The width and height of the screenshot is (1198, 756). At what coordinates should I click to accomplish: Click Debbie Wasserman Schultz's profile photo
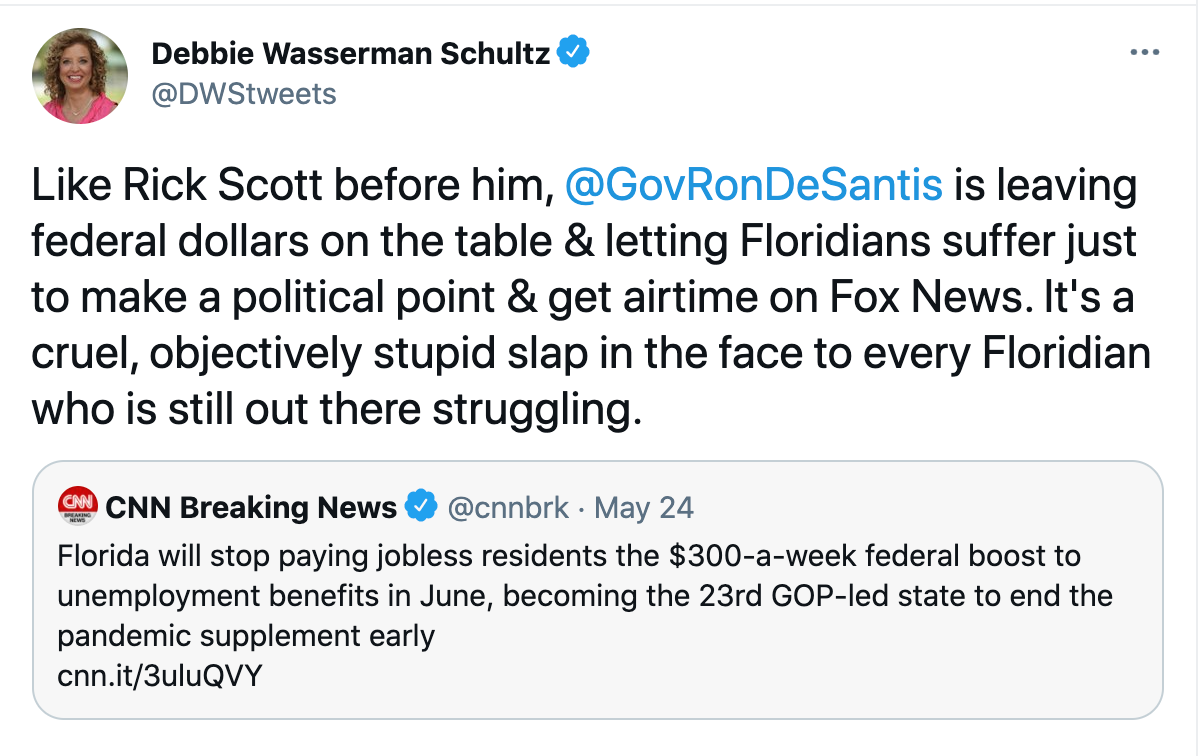point(80,76)
